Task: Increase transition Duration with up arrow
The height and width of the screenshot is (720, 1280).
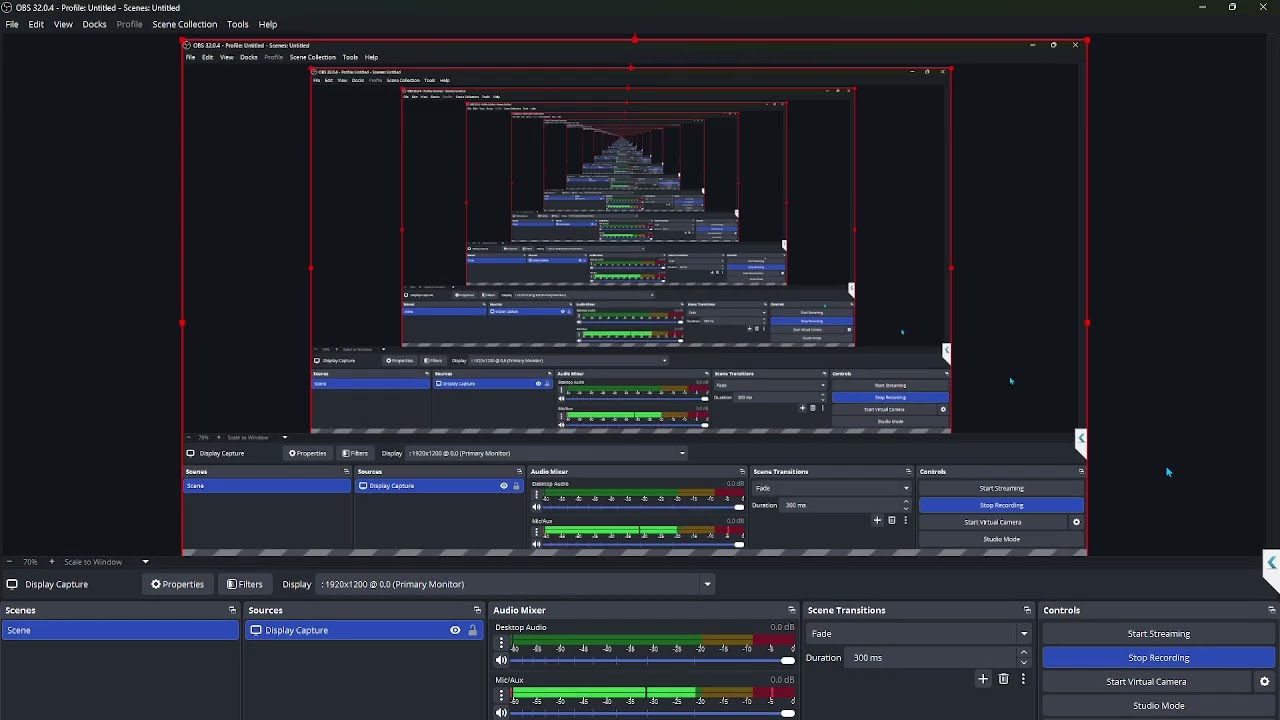Action: pyautogui.click(x=1023, y=653)
